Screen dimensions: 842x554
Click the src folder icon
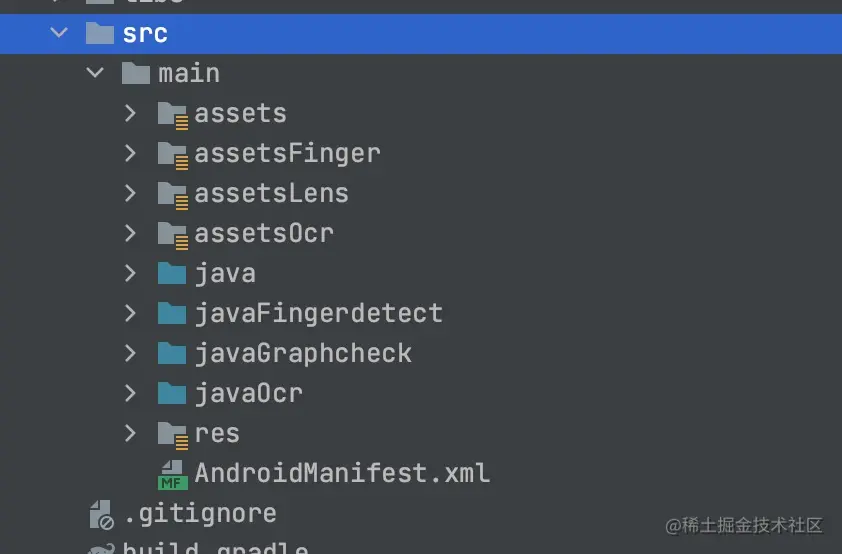tap(100, 33)
